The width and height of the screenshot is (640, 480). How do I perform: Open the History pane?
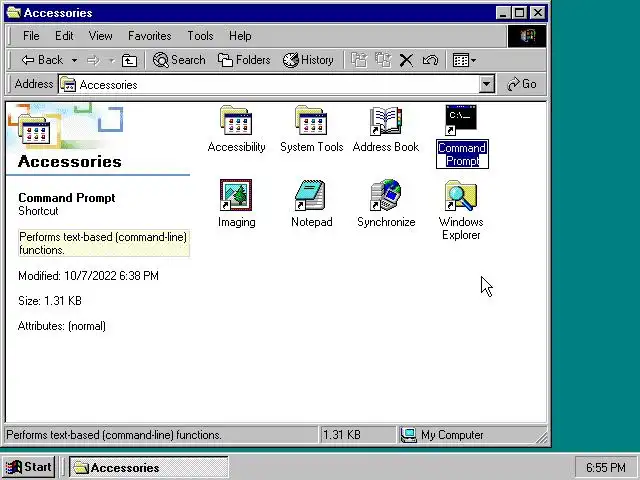point(308,60)
